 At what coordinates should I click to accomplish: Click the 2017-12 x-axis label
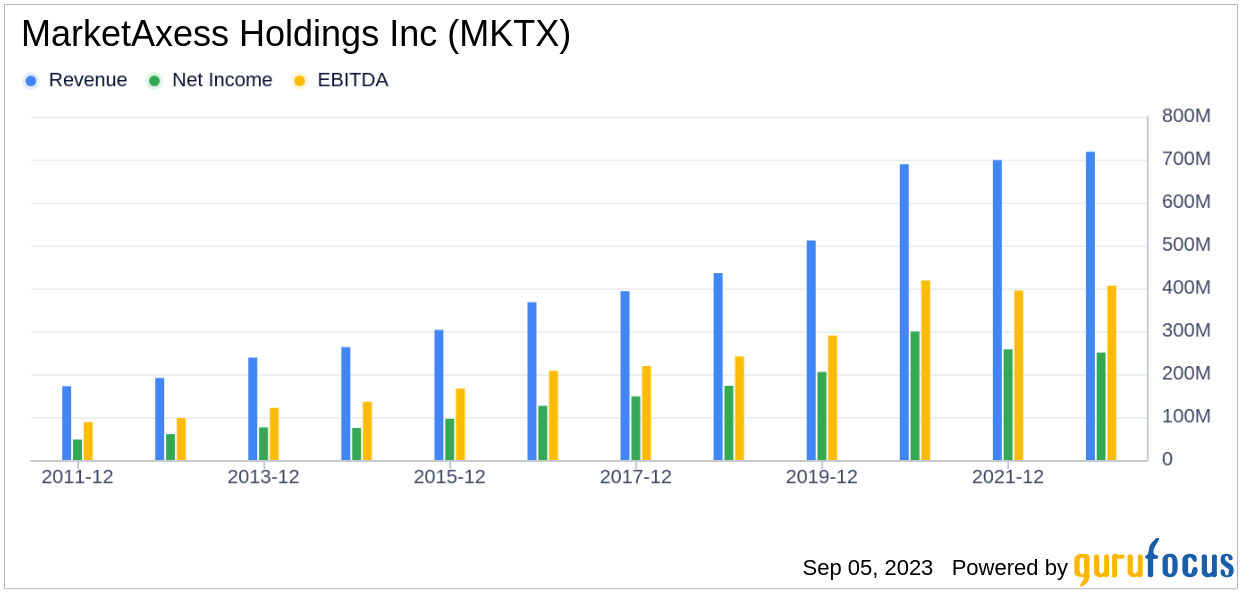(635, 478)
